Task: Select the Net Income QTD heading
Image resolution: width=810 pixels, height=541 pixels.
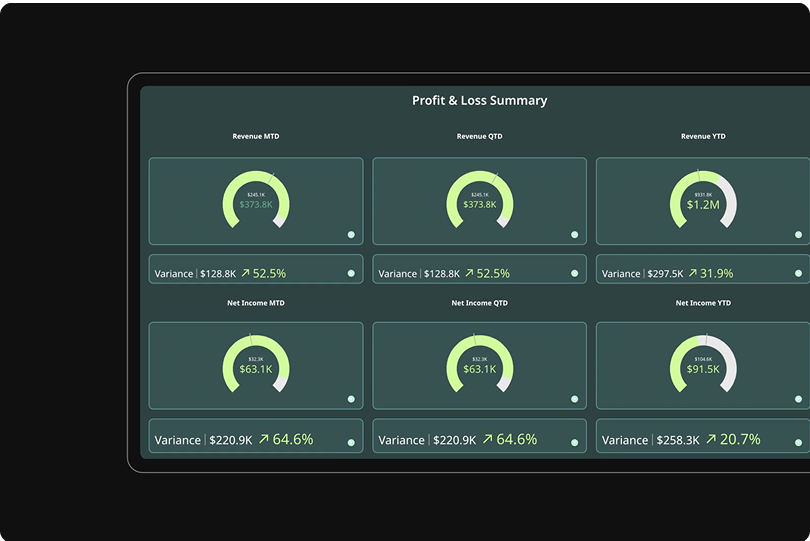Action: coord(479,303)
